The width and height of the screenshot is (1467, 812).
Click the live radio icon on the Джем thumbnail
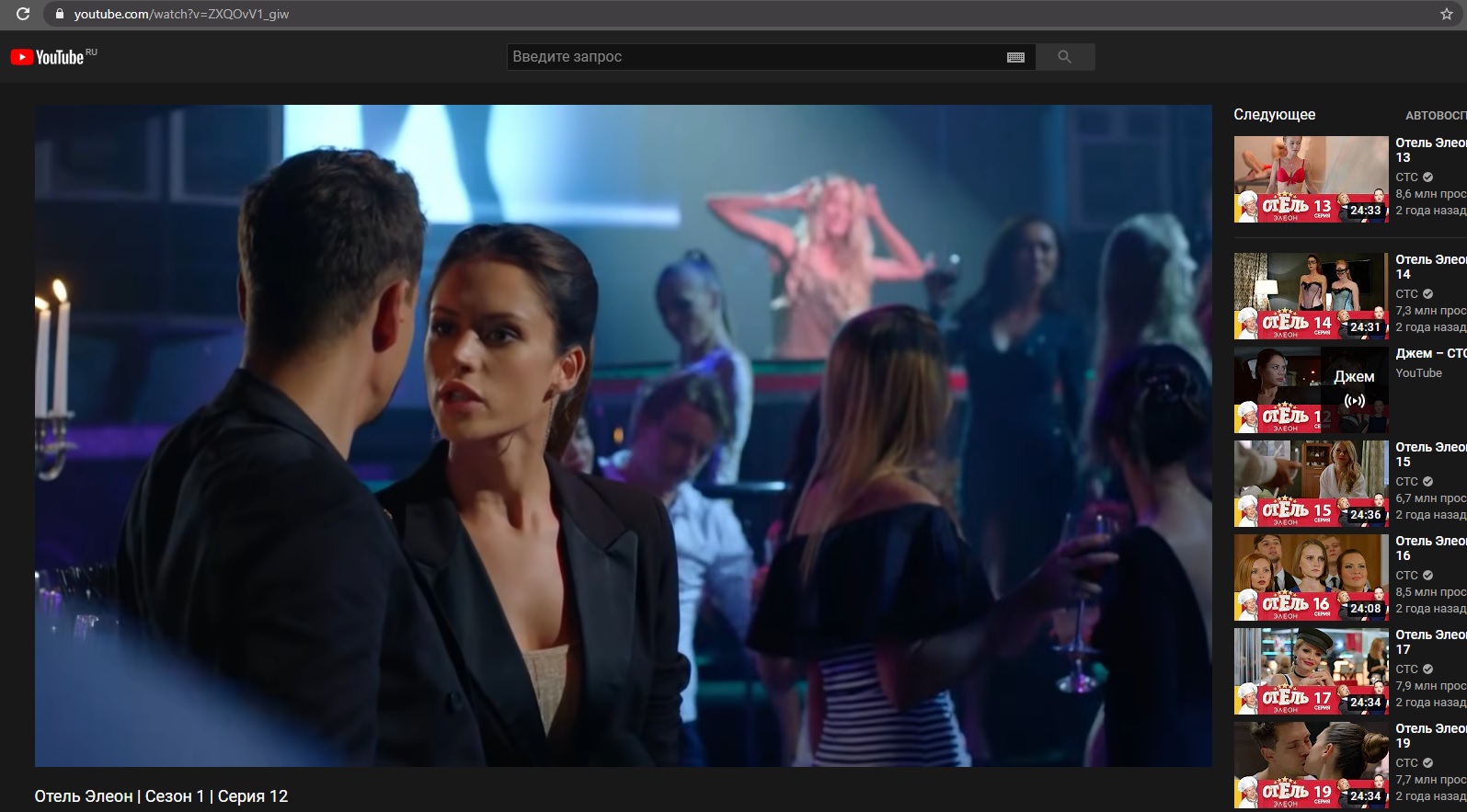(x=1354, y=401)
